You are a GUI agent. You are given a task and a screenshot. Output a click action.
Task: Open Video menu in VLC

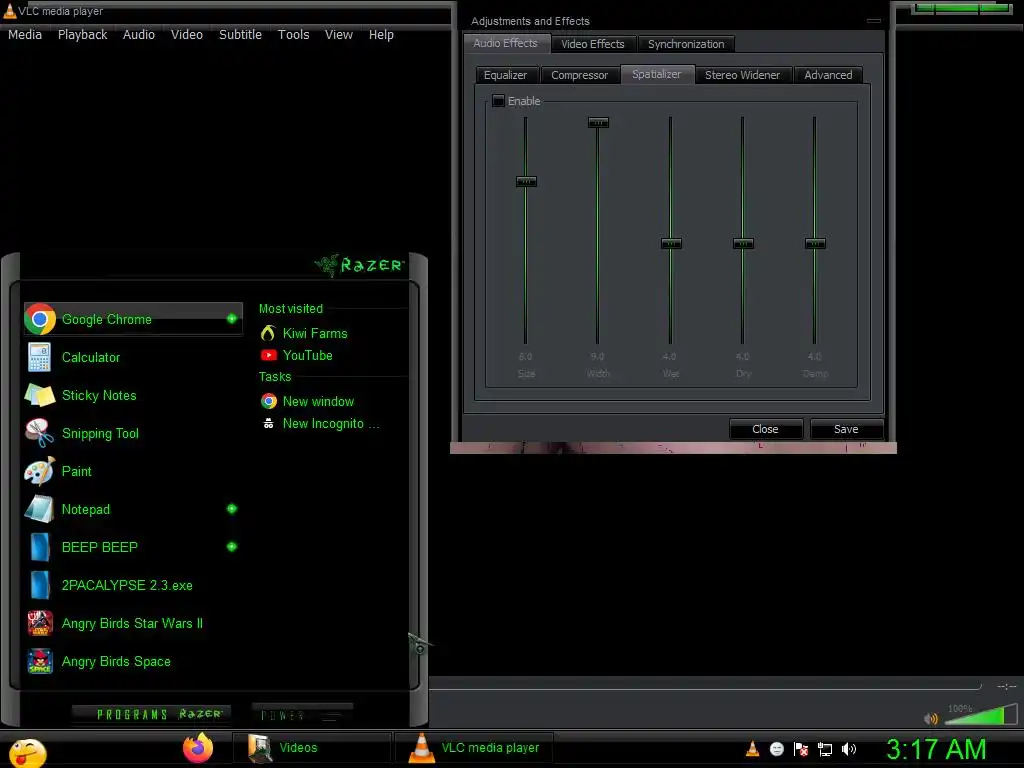(x=187, y=35)
